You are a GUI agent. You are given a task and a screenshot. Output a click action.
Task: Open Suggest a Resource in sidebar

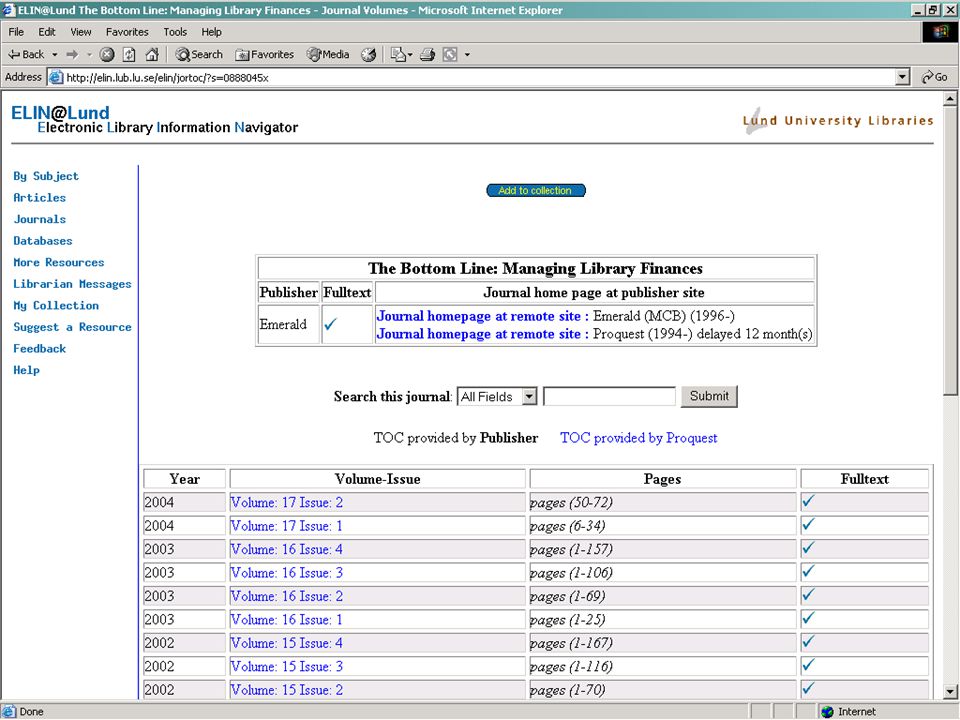coord(72,326)
